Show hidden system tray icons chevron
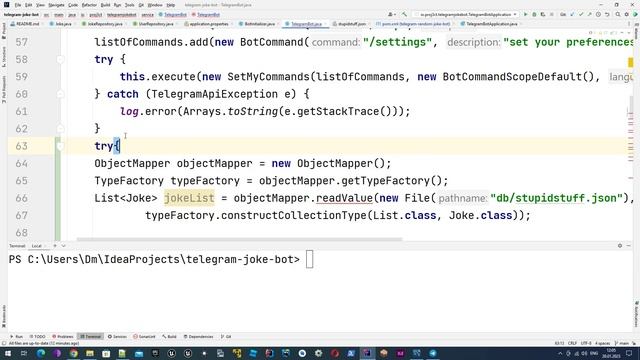 click(x=560, y=353)
